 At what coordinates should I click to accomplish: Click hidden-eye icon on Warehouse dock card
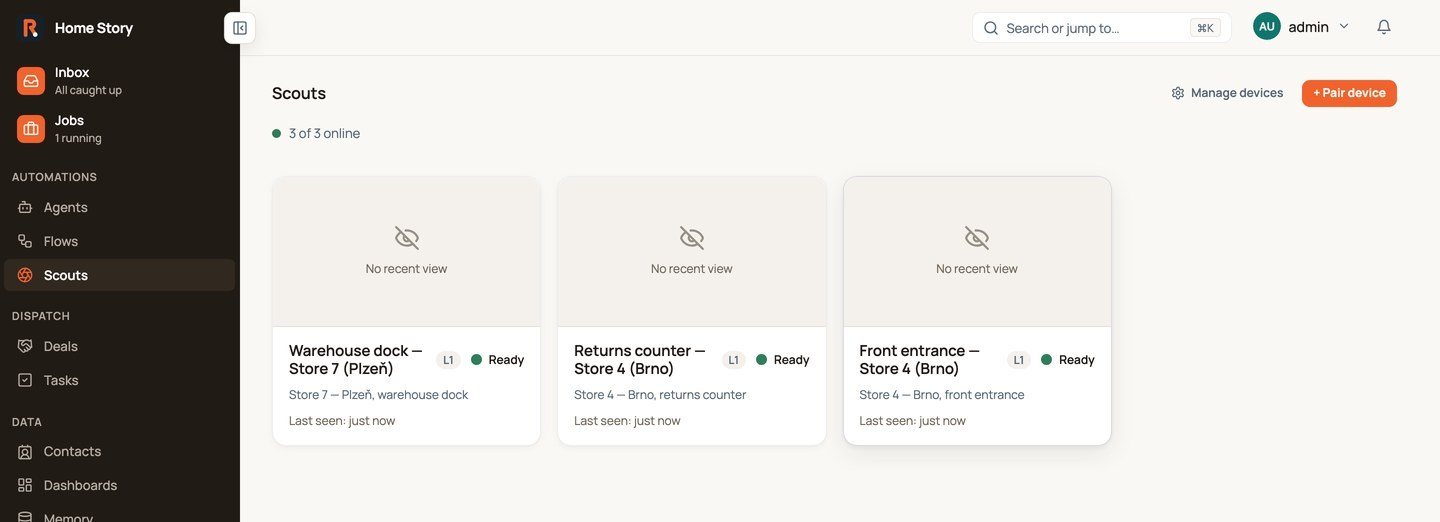click(406, 238)
